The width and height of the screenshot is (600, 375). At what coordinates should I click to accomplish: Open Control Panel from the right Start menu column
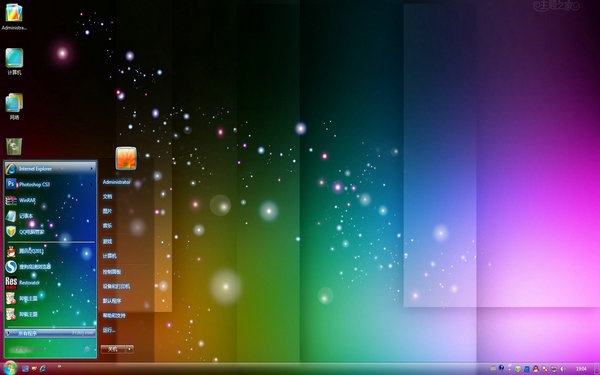click(112, 272)
